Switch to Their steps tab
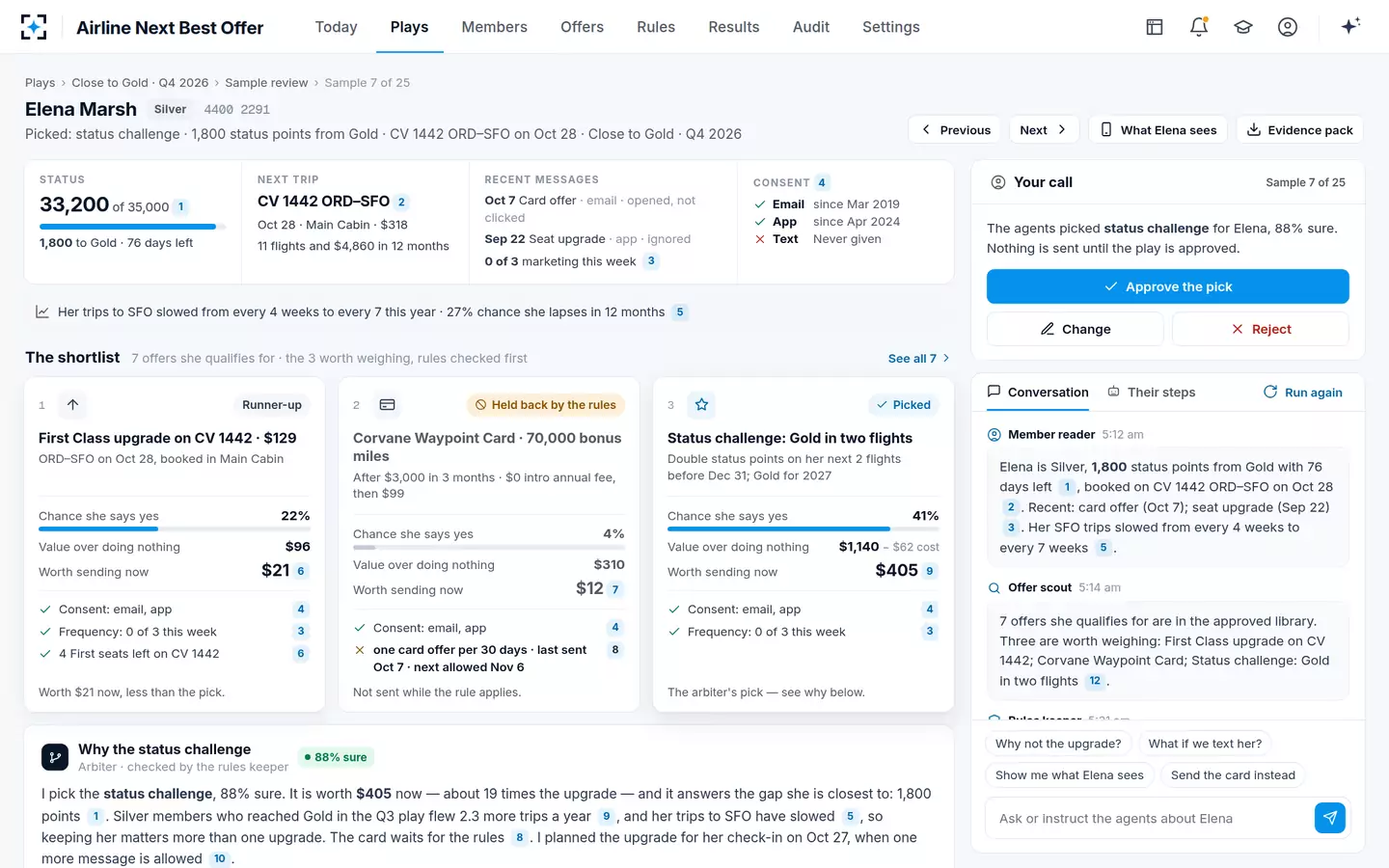This screenshot has width=1389, height=868. coord(1151,392)
